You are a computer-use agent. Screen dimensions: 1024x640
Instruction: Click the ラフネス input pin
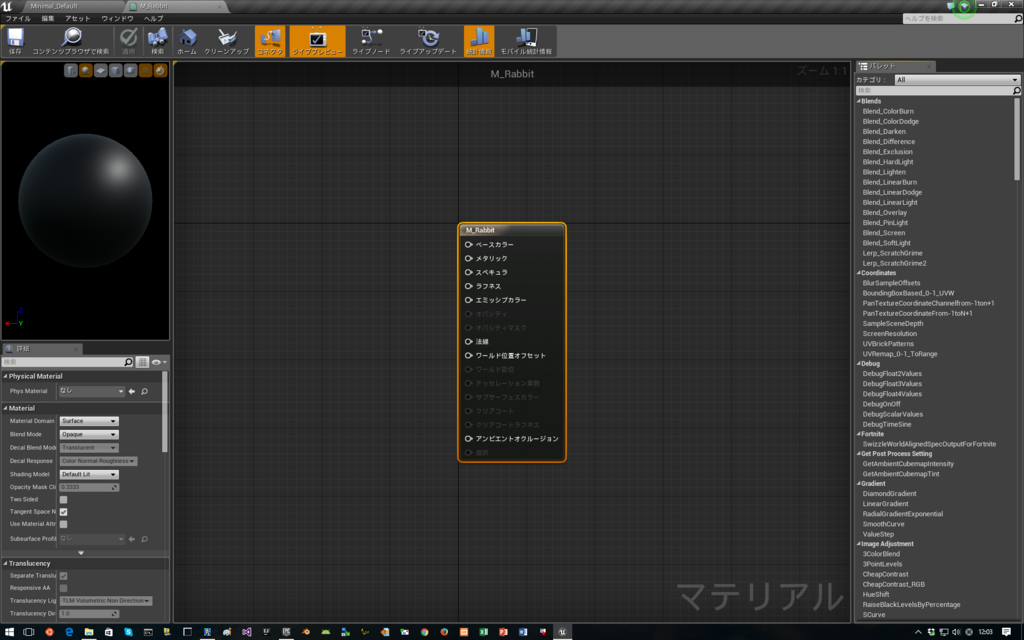tap(468, 286)
